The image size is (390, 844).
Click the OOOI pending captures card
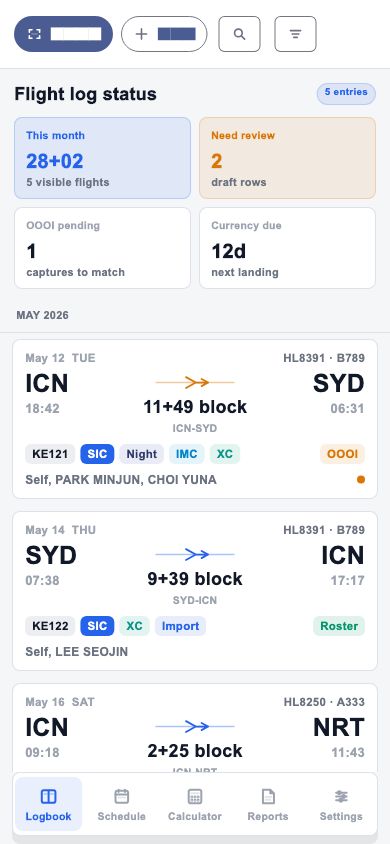pyautogui.click(x=102, y=248)
